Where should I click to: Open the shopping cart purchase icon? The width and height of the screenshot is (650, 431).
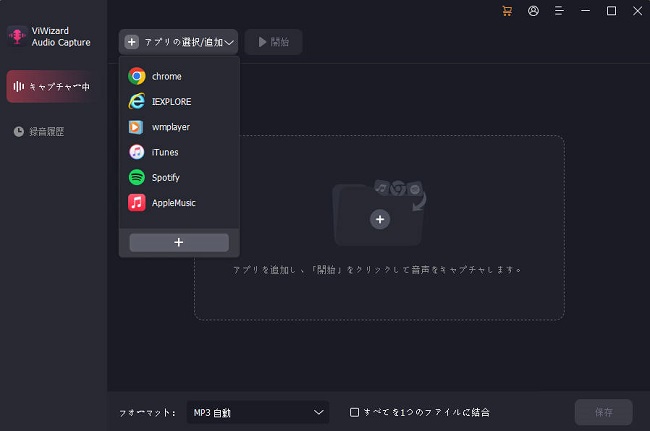click(507, 11)
